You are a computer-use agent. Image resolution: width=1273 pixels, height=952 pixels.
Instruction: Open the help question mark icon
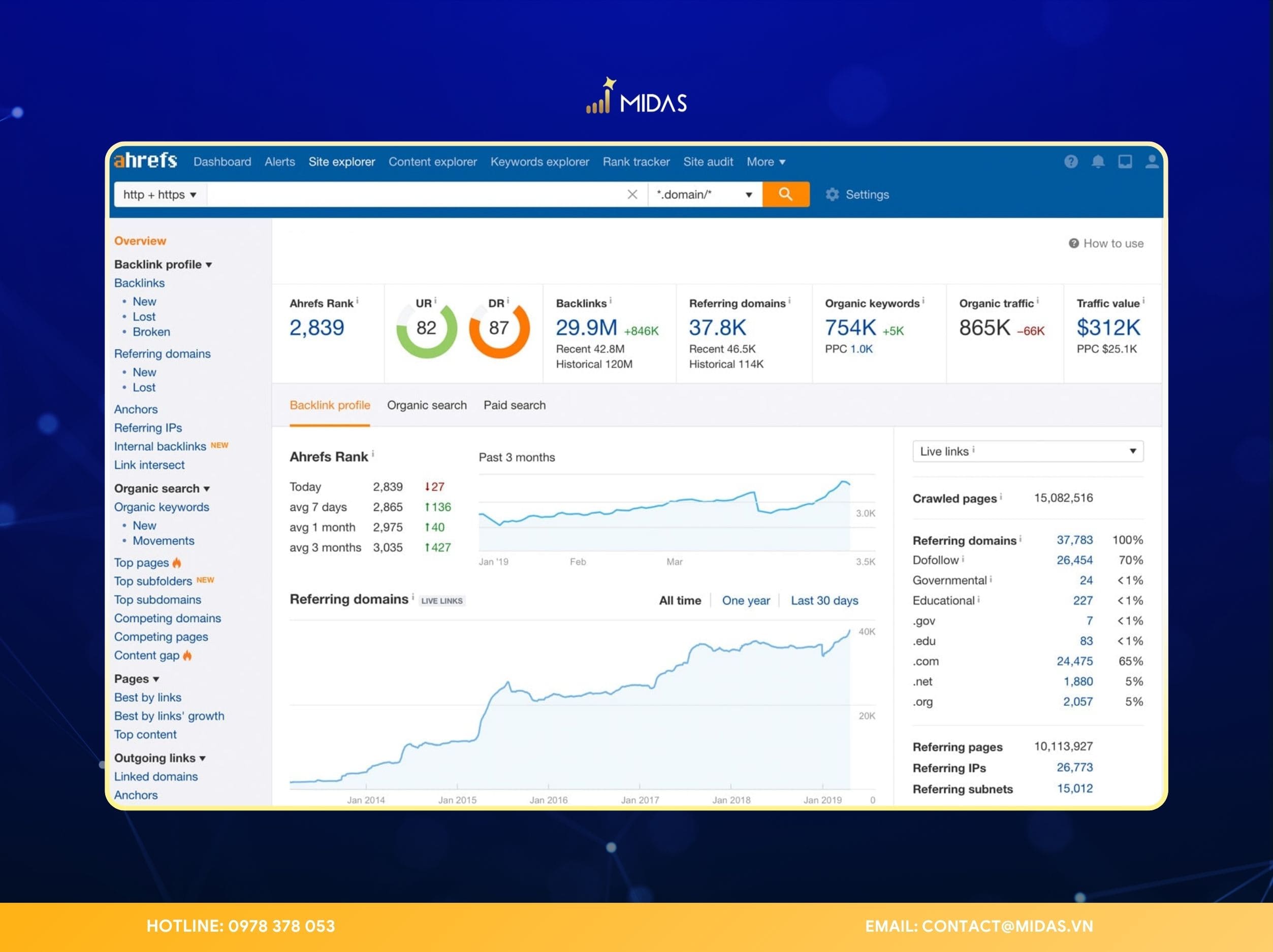click(x=1070, y=161)
